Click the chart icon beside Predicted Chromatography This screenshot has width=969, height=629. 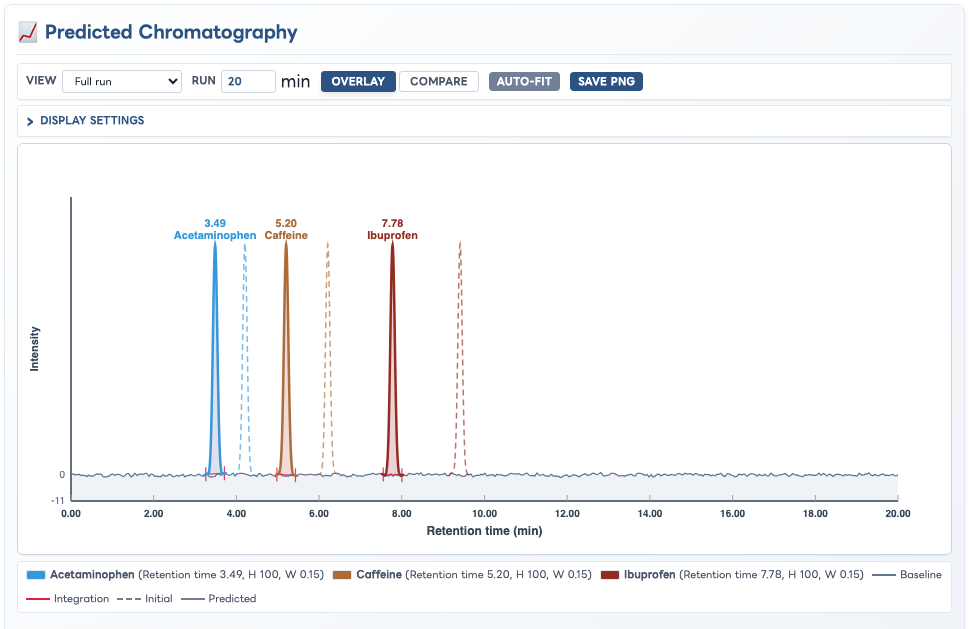coord(28,32)
